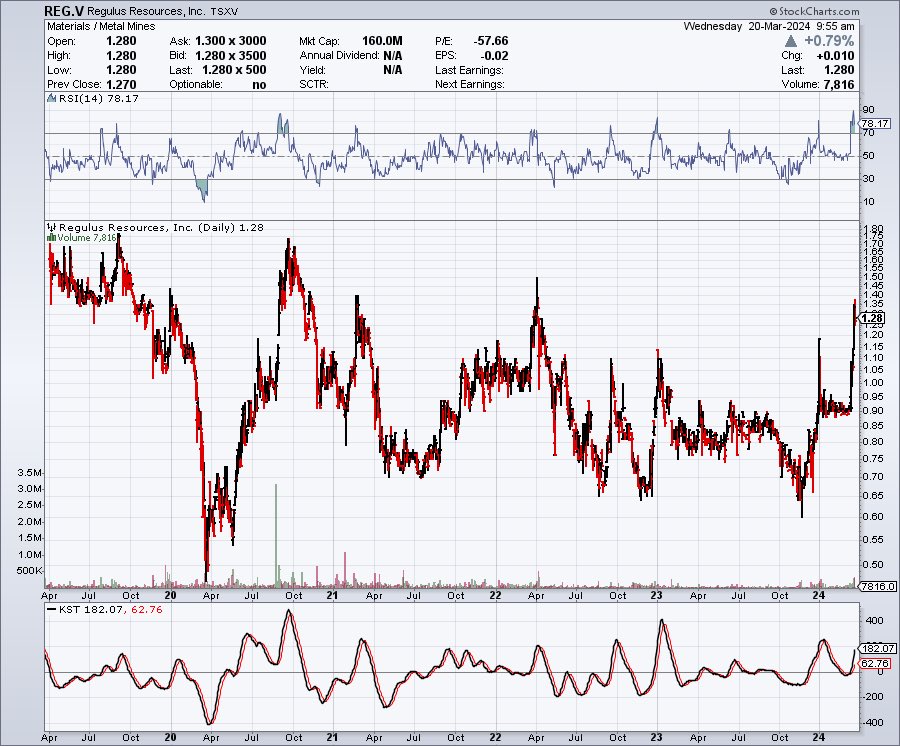
Task: Click the year 24 label on price axis
Action: point(819,595)
